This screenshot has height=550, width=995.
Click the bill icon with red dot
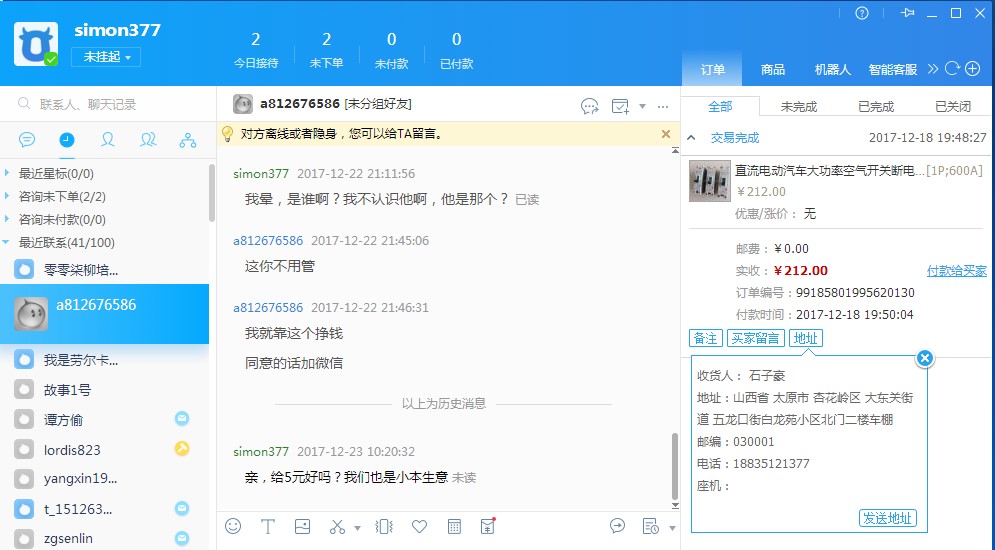tap(488, 525)
